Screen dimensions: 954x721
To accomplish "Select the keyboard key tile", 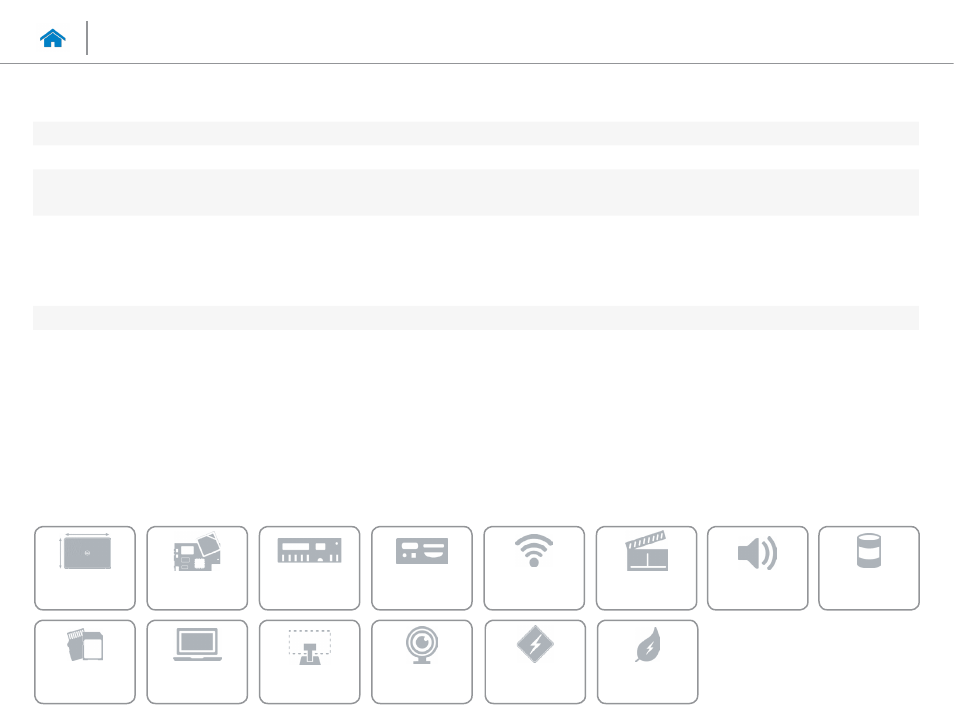I will (x=309, y=662).
